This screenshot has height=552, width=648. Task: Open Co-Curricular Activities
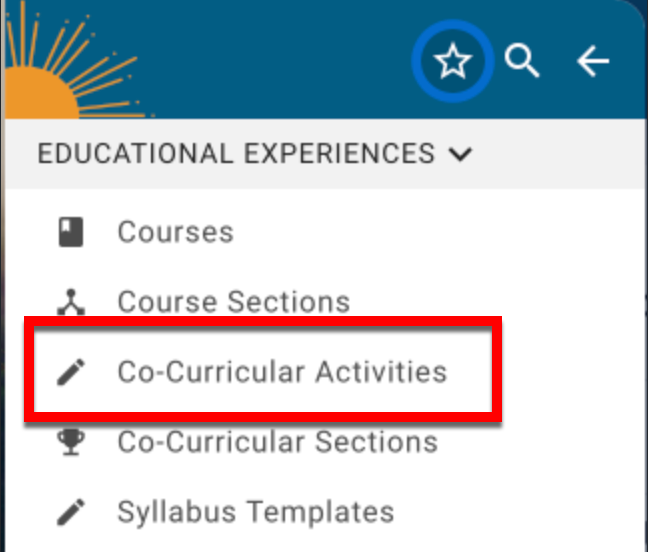click(282, 373)
